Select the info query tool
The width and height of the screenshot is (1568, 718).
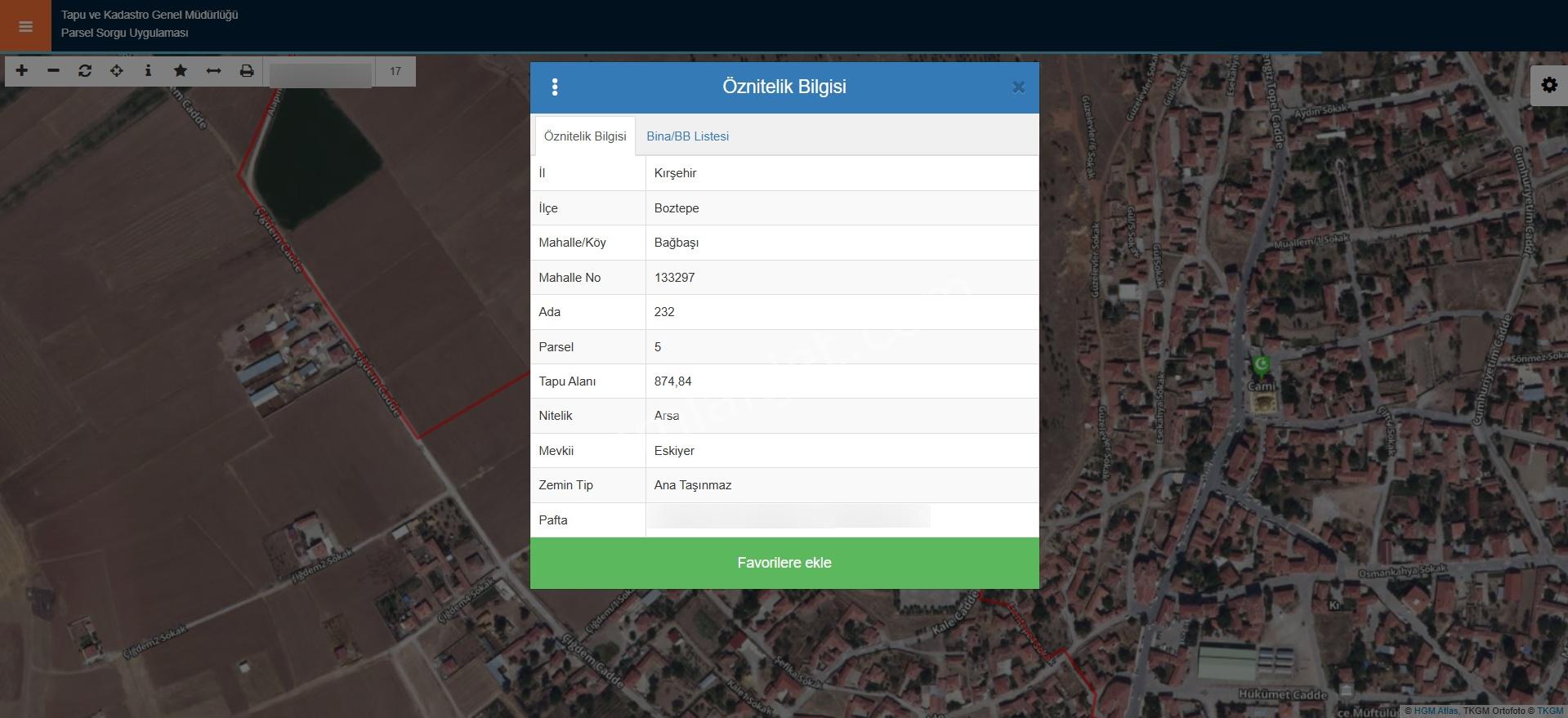(148, 71)
